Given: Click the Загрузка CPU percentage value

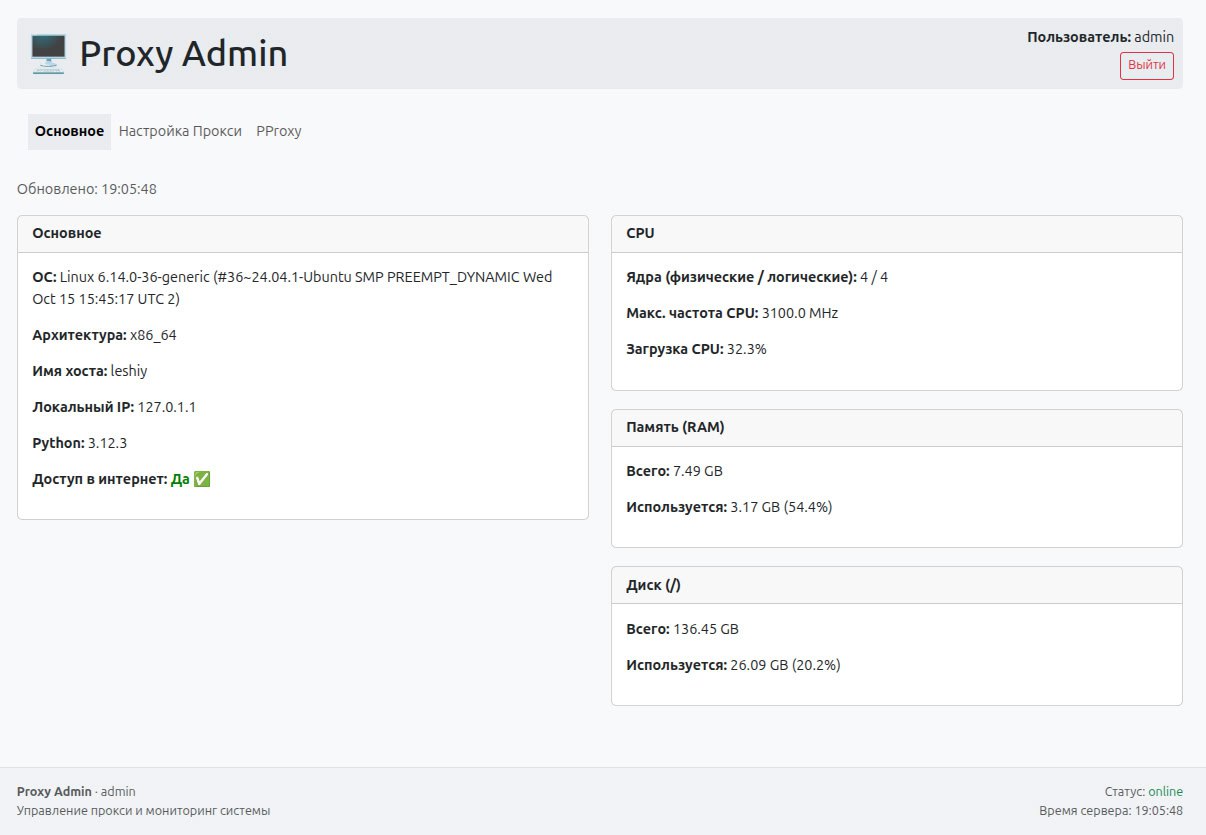Looking at the screenshot, I should pyautogui.click(x=747, y=349).
